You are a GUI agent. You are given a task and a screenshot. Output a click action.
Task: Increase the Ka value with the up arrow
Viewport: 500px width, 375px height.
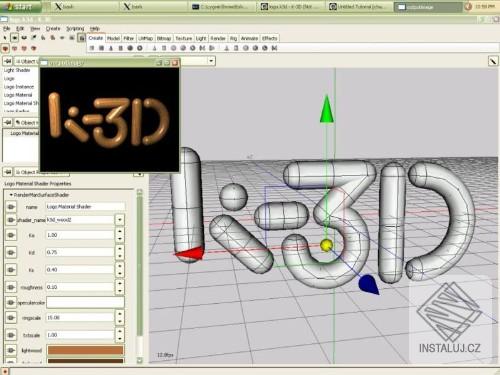[x=120, y=232]
